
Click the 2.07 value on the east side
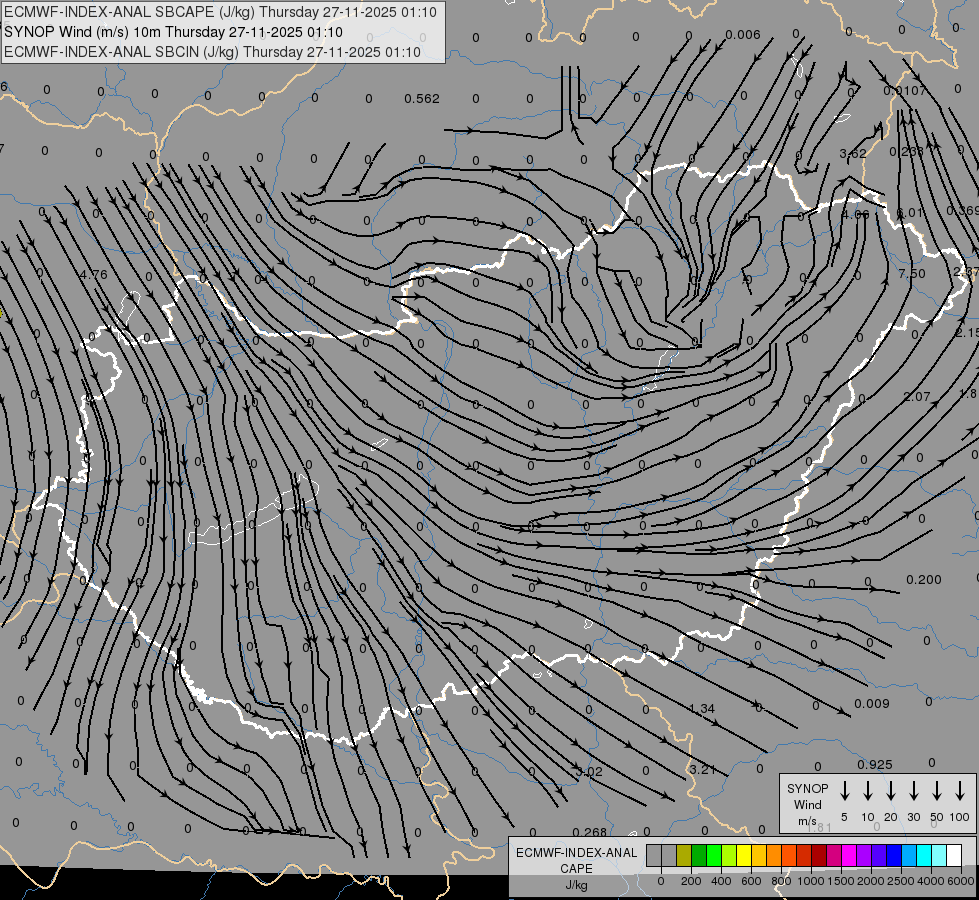[x=917, y=397]
